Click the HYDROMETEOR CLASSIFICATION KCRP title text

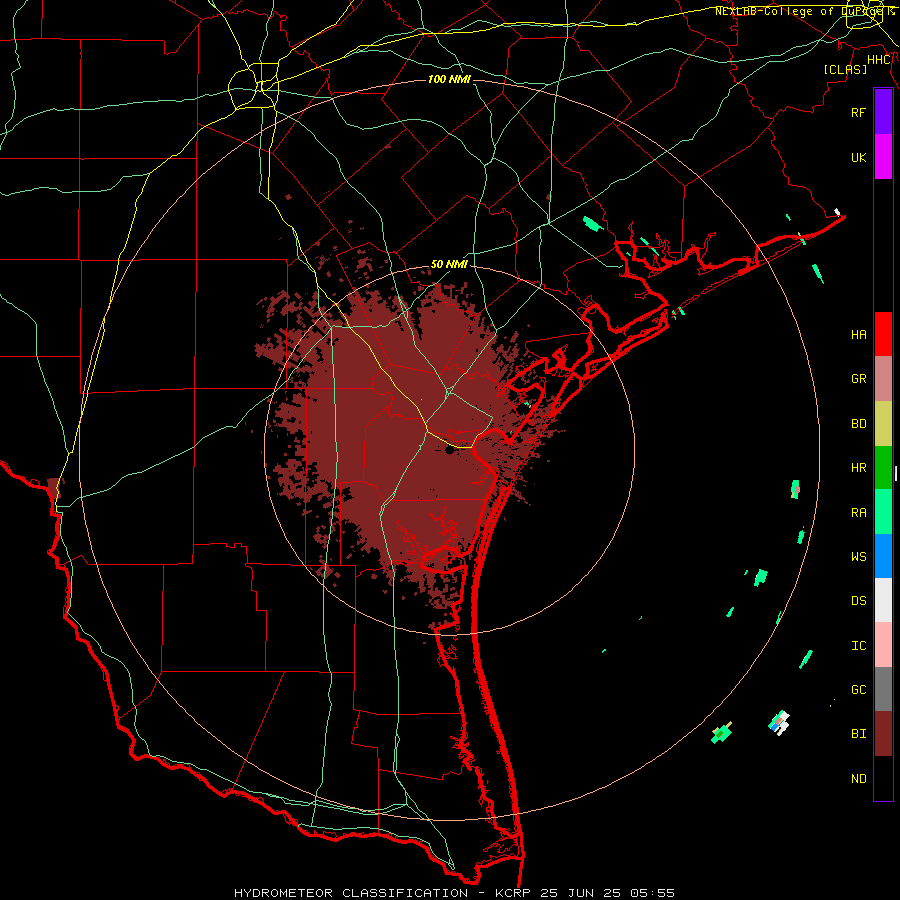[454, 893]
